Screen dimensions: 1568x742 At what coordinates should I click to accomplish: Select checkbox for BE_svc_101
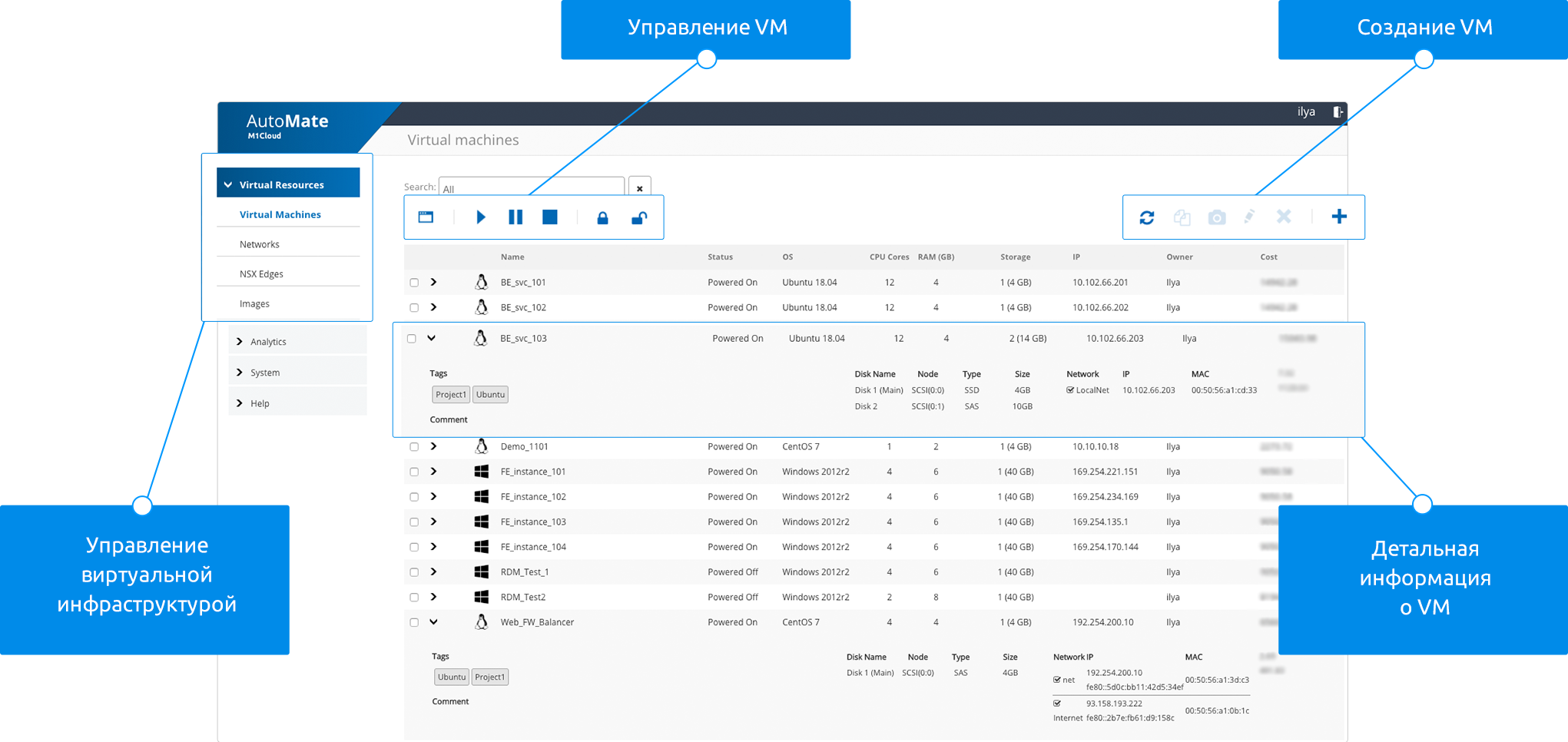point(414,283)
